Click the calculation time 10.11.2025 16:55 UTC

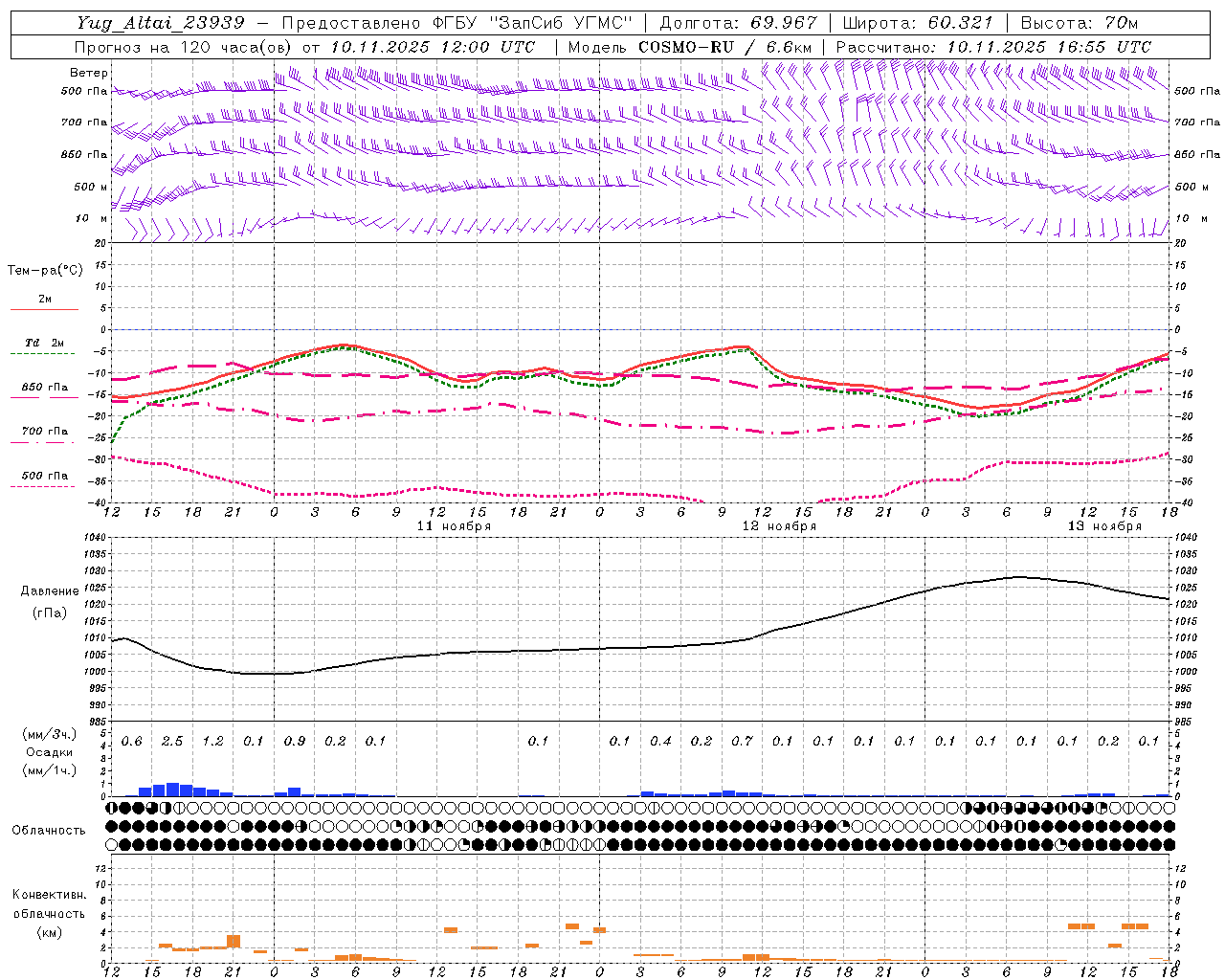(1049, 47)
